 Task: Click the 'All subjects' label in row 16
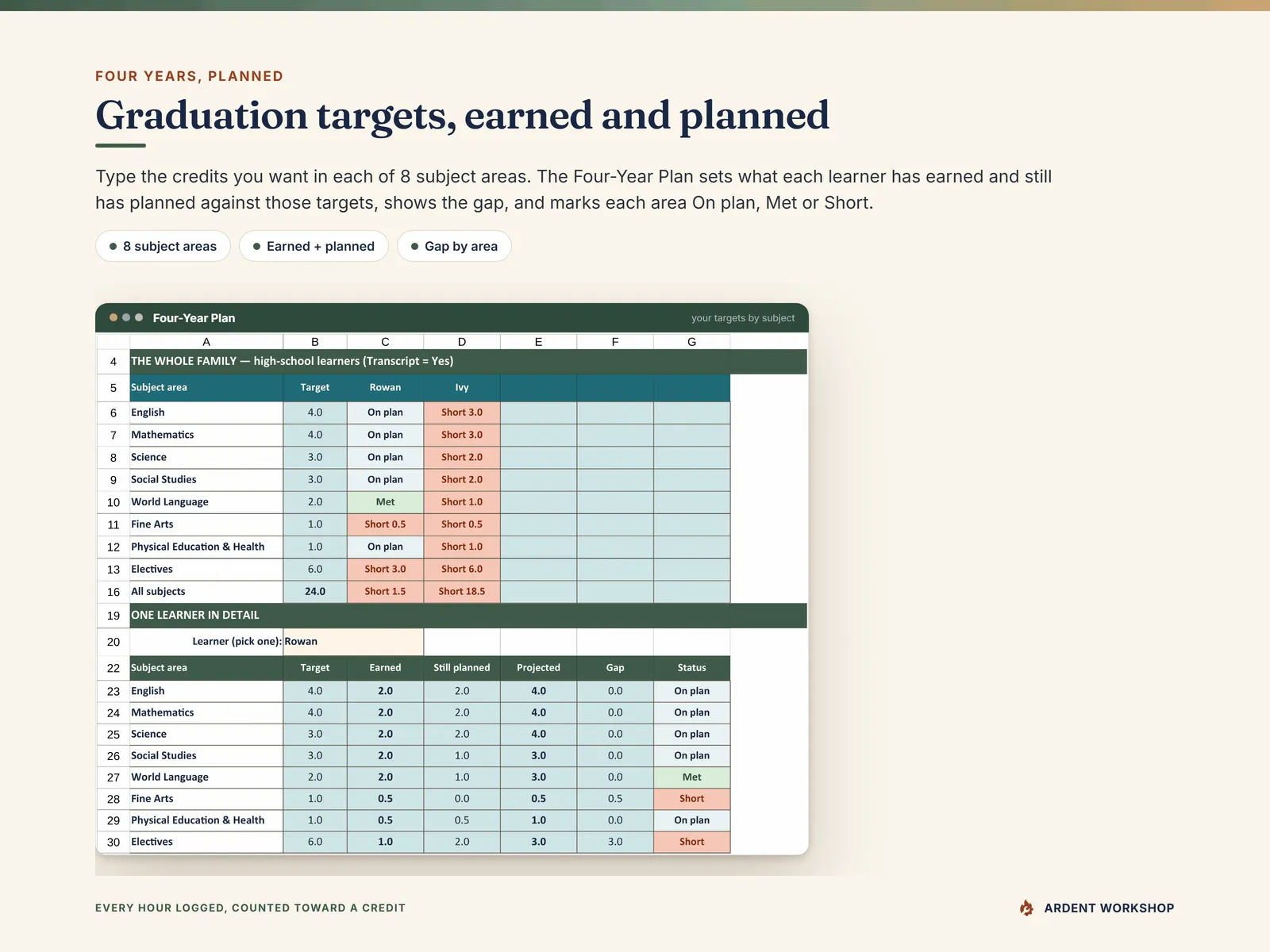click(158, 592)
